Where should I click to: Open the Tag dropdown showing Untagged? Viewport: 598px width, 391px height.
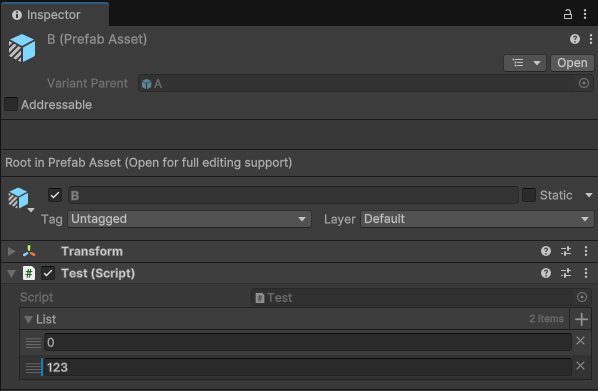tap(189, 219)
